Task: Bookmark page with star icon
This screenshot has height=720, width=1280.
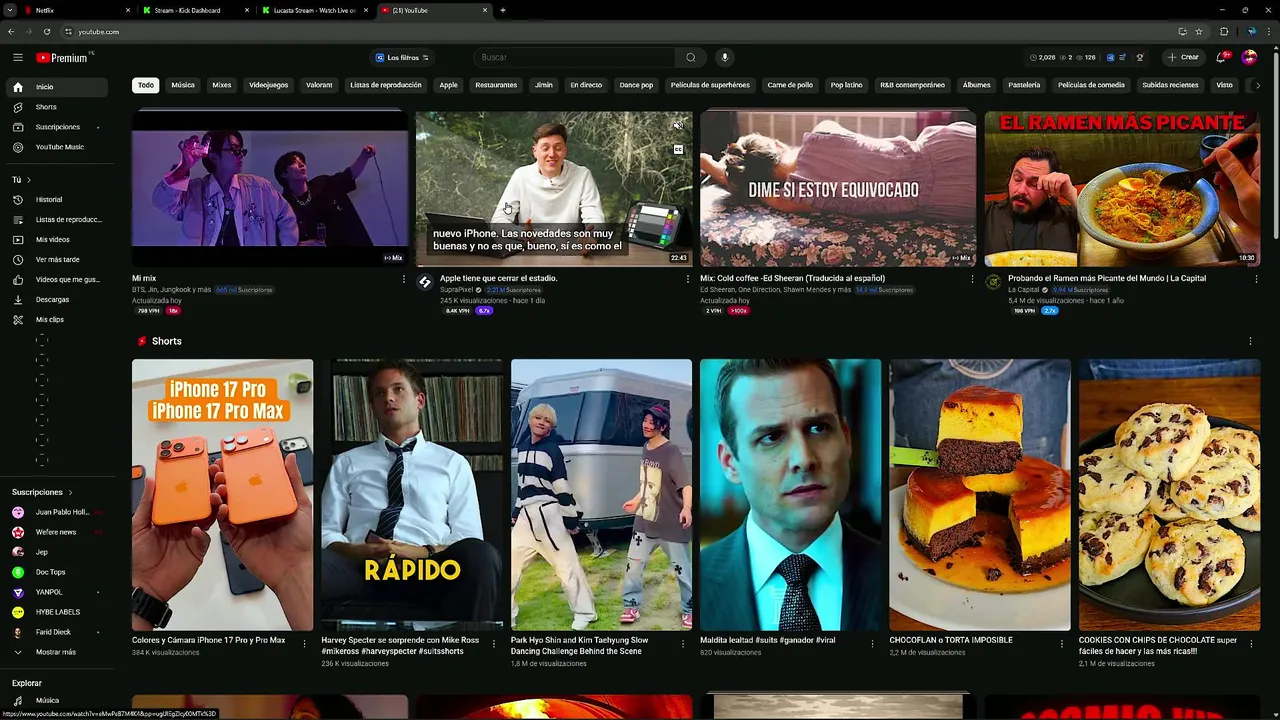Action: [x=1199, y=31]
